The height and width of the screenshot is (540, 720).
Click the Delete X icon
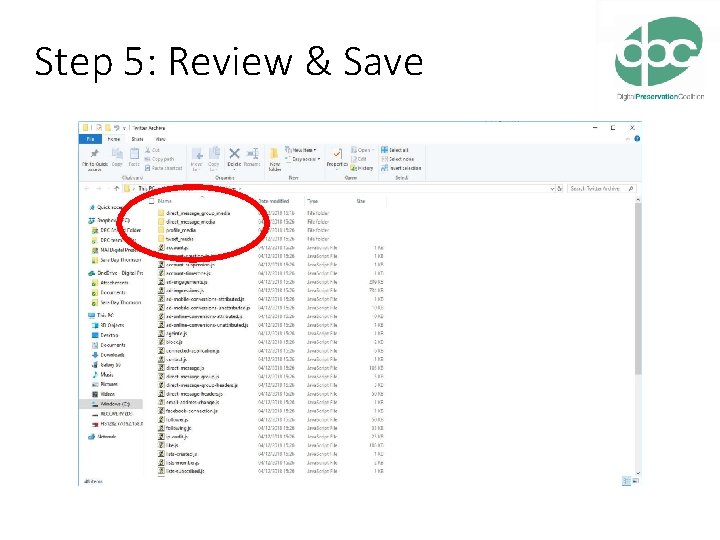[234, 153]
